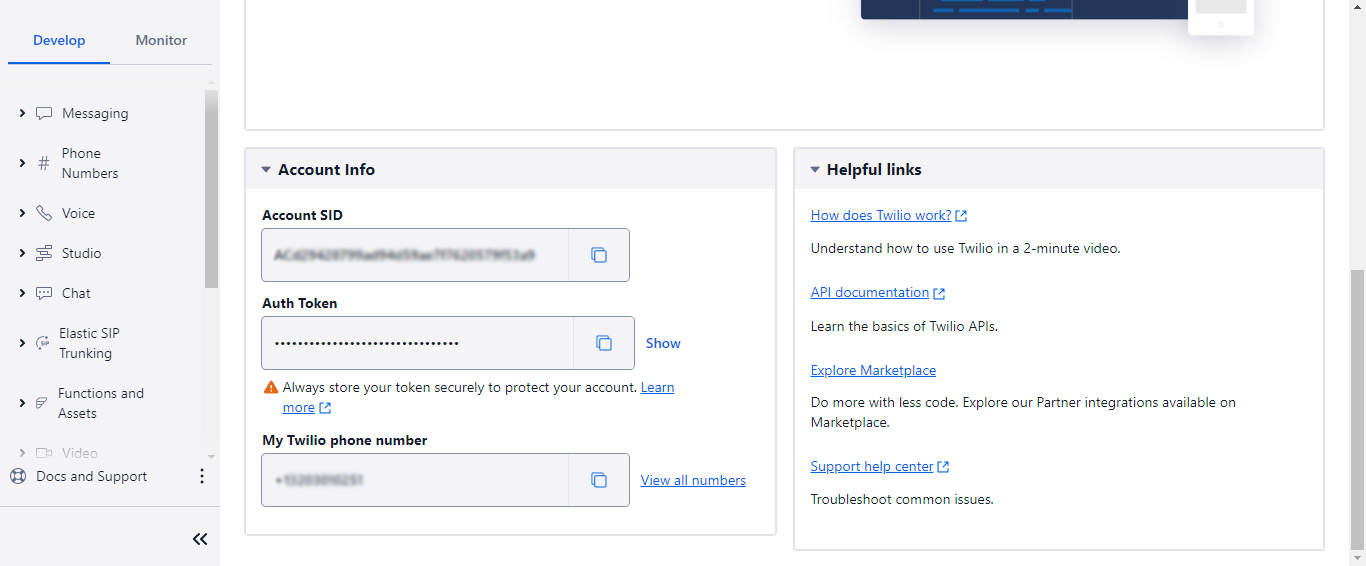Click the Docs and Support lifebuoy icon

point(18,476)
